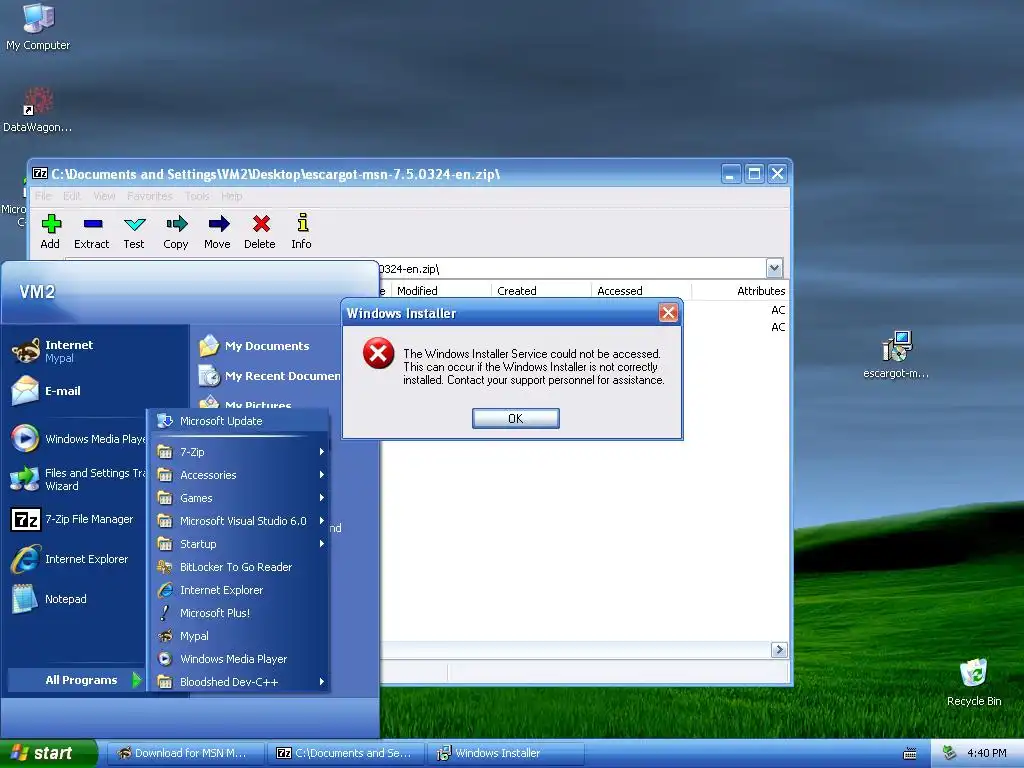Click OK in Windows Installer dialog
This screenshot has width=1024, height=768.
click(x=515, y=419)
